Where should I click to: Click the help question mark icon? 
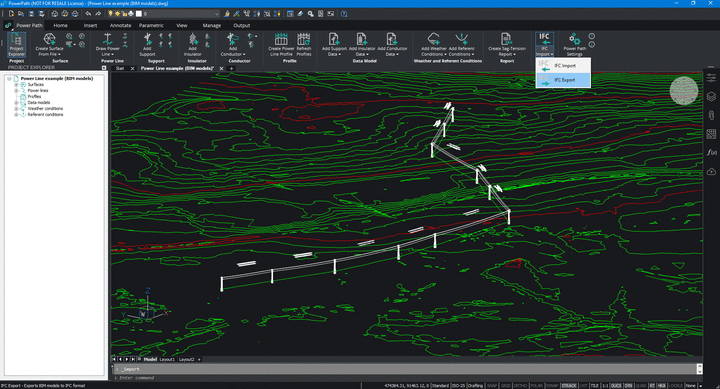point(344,14)
